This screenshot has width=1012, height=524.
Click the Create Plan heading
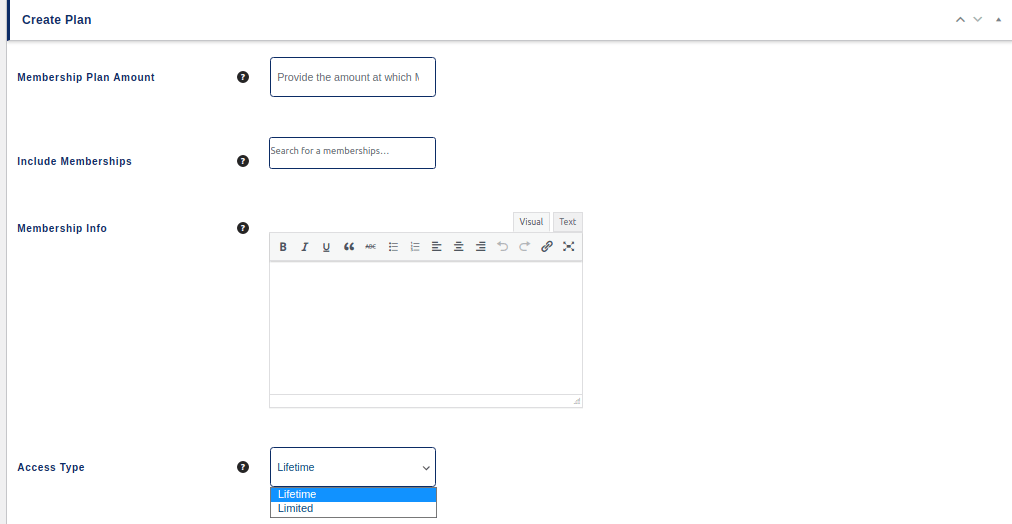[57, 20]
